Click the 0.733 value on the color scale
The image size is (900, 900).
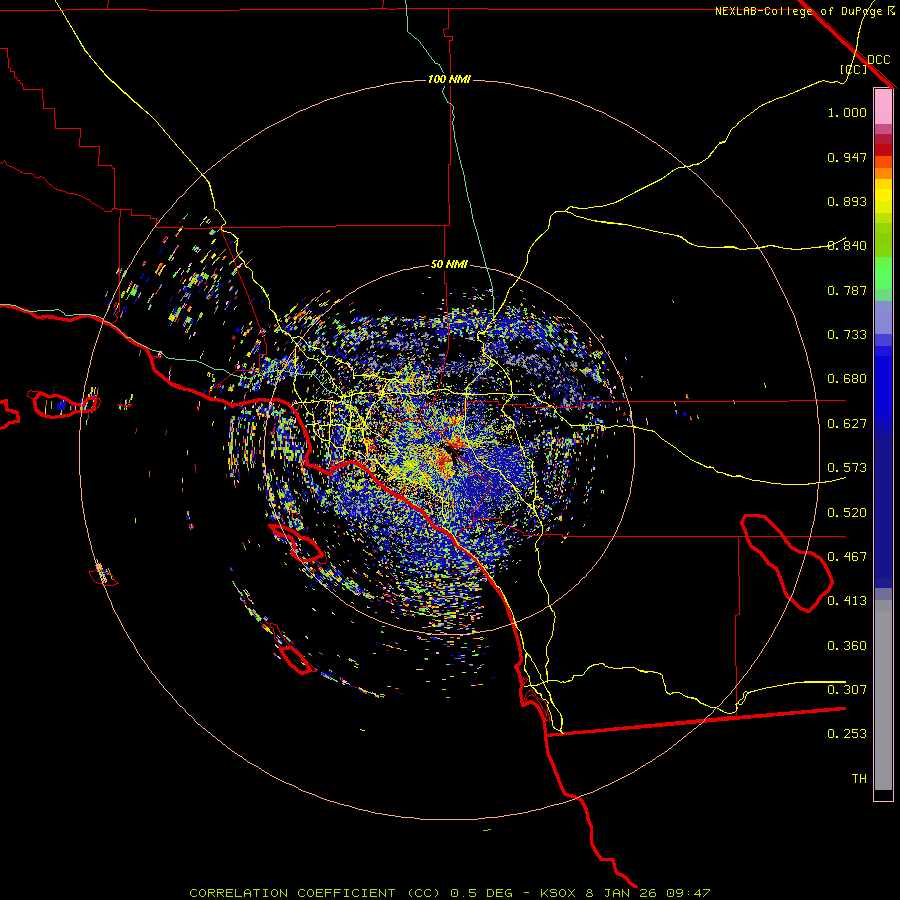pos(847,335)
